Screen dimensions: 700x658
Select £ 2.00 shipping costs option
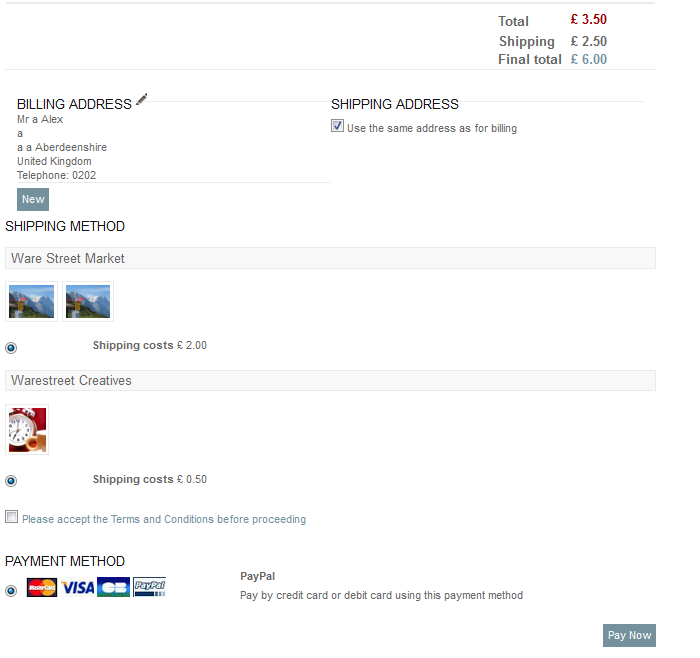pos(11,348)
